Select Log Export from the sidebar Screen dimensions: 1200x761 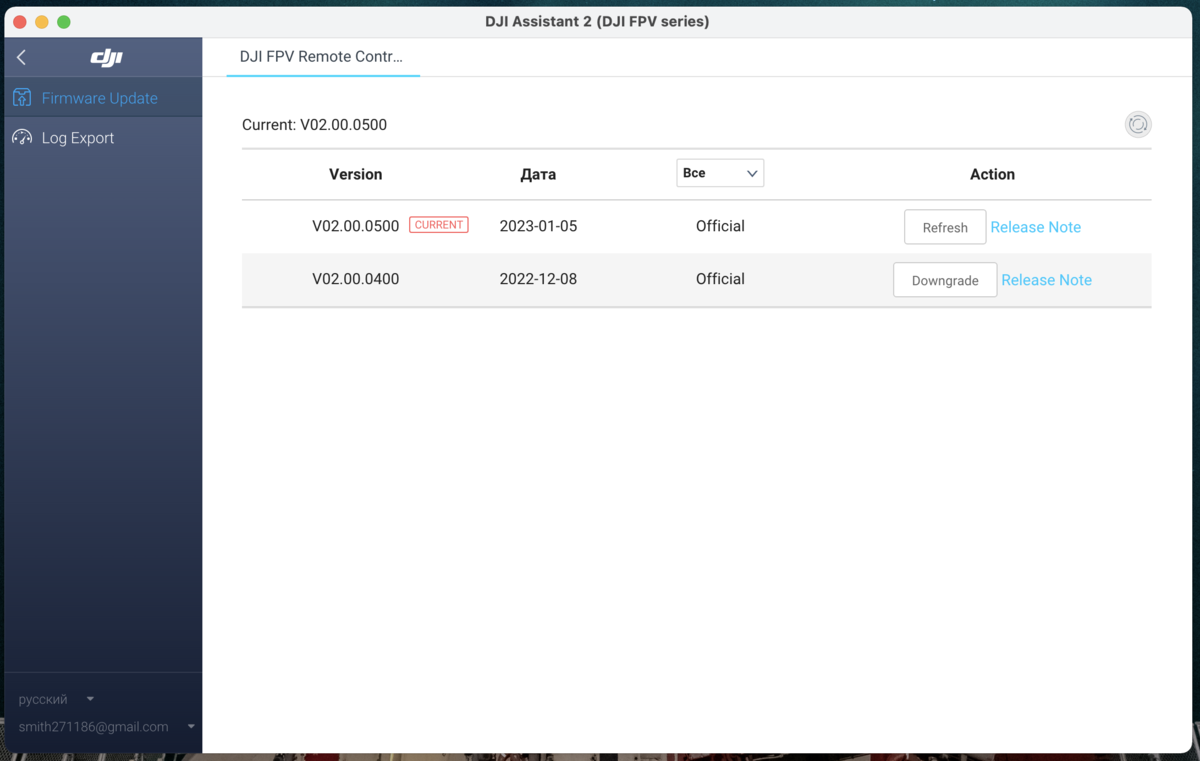click(76, 137)
